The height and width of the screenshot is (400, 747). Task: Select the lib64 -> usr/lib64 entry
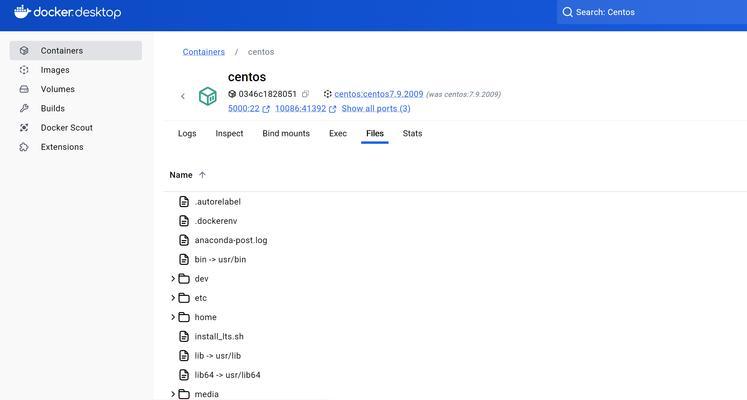coord(227,375)
